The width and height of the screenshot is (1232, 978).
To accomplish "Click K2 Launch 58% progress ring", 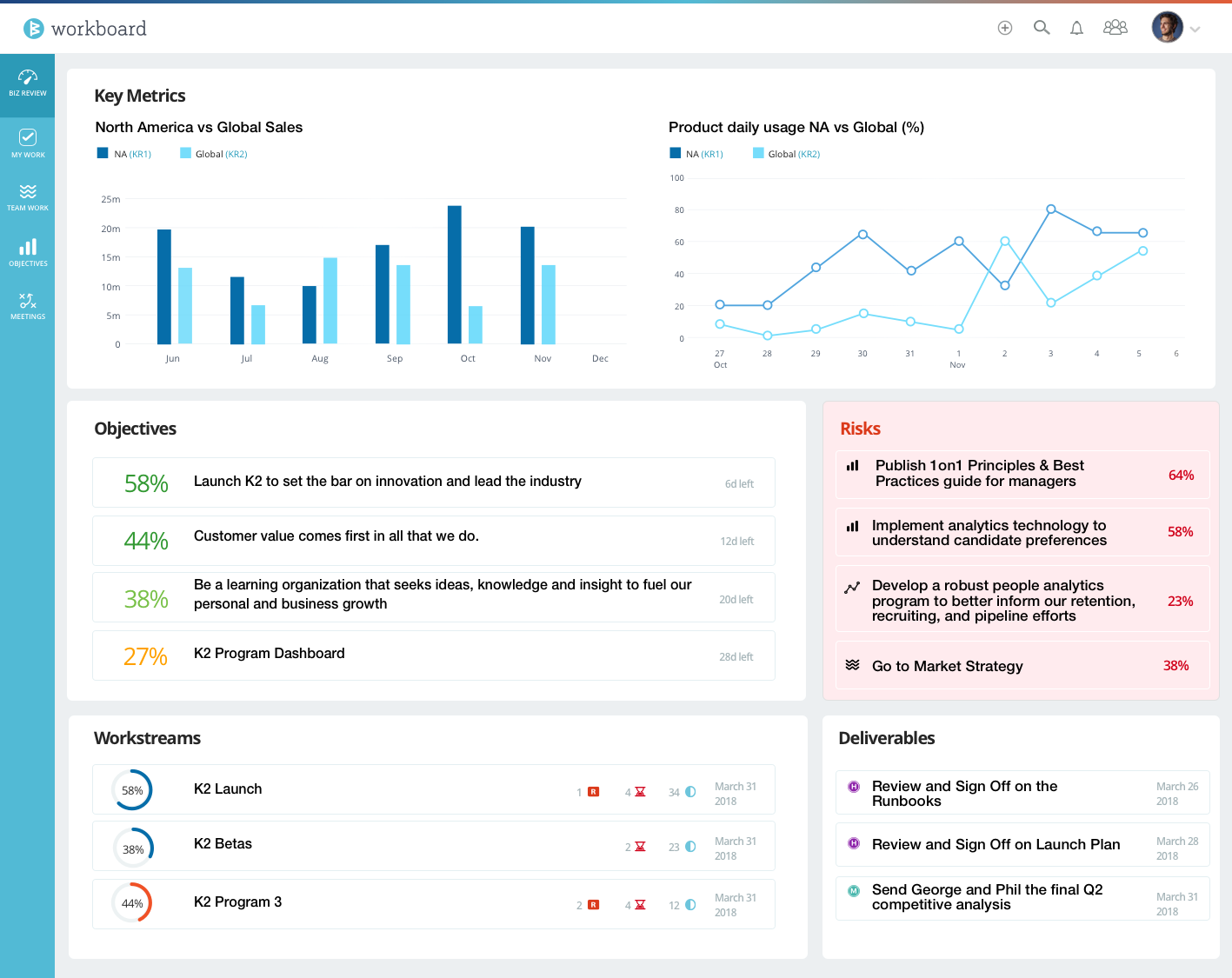I will click(x=132, y=790).
